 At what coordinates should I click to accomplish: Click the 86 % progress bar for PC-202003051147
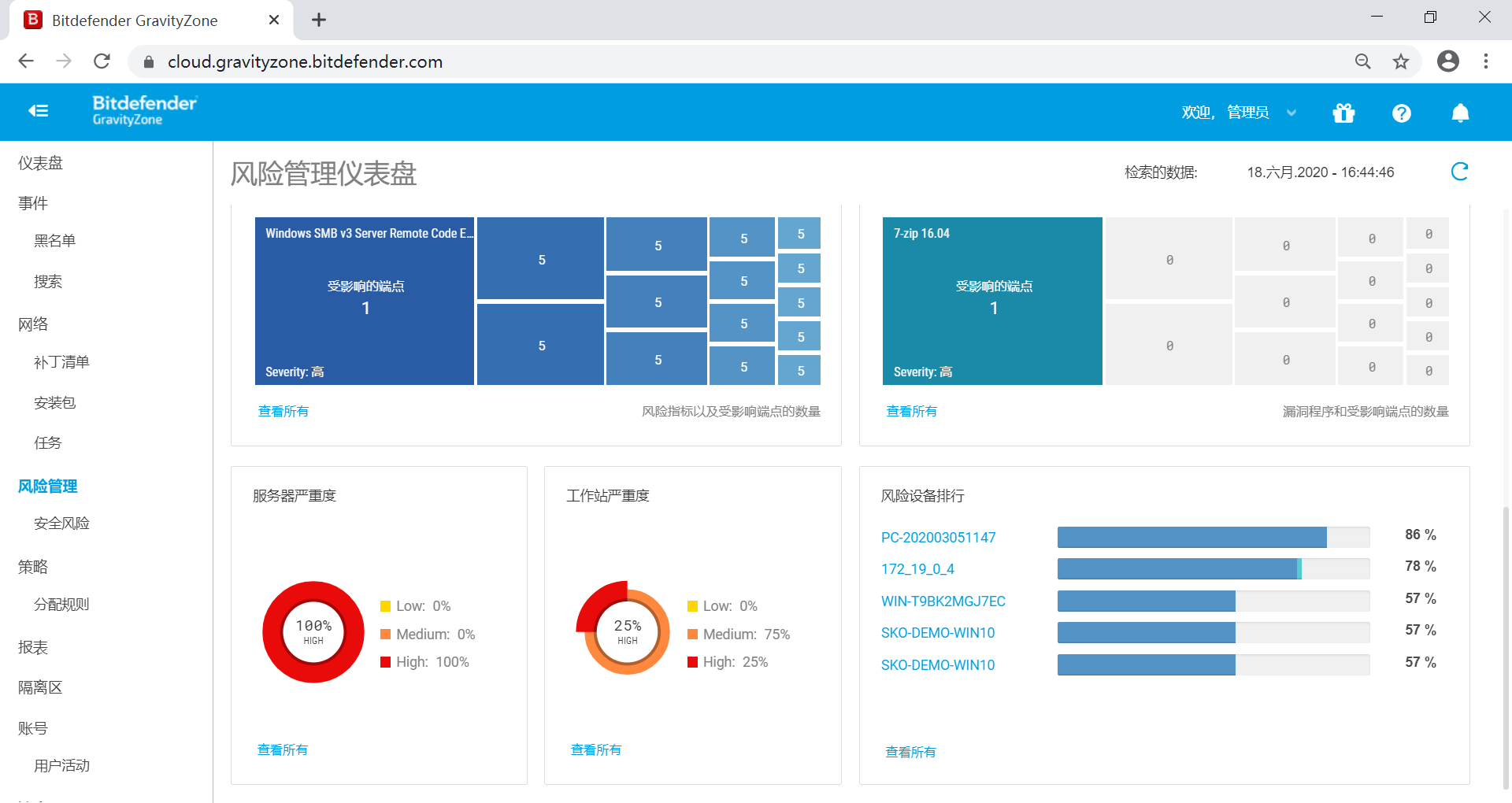pos(1214,537)
